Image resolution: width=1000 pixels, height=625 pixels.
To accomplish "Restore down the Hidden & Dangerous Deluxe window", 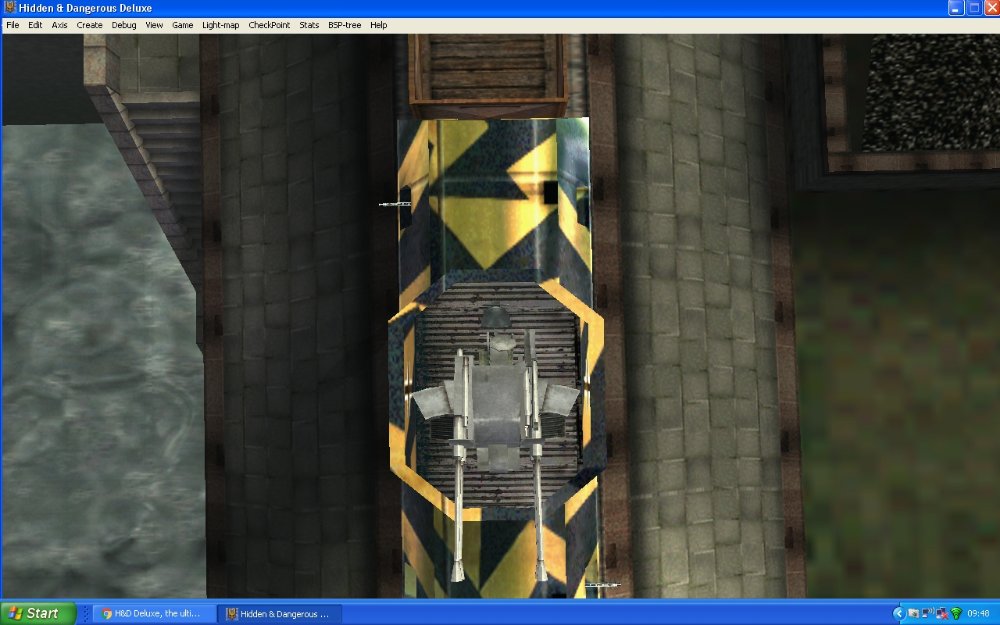I will tap(974, 8).
